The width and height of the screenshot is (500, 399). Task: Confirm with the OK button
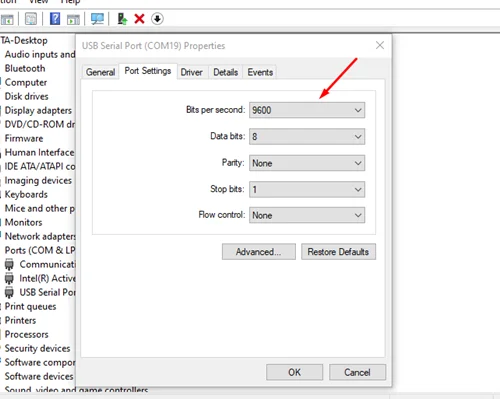coord(295,372)
